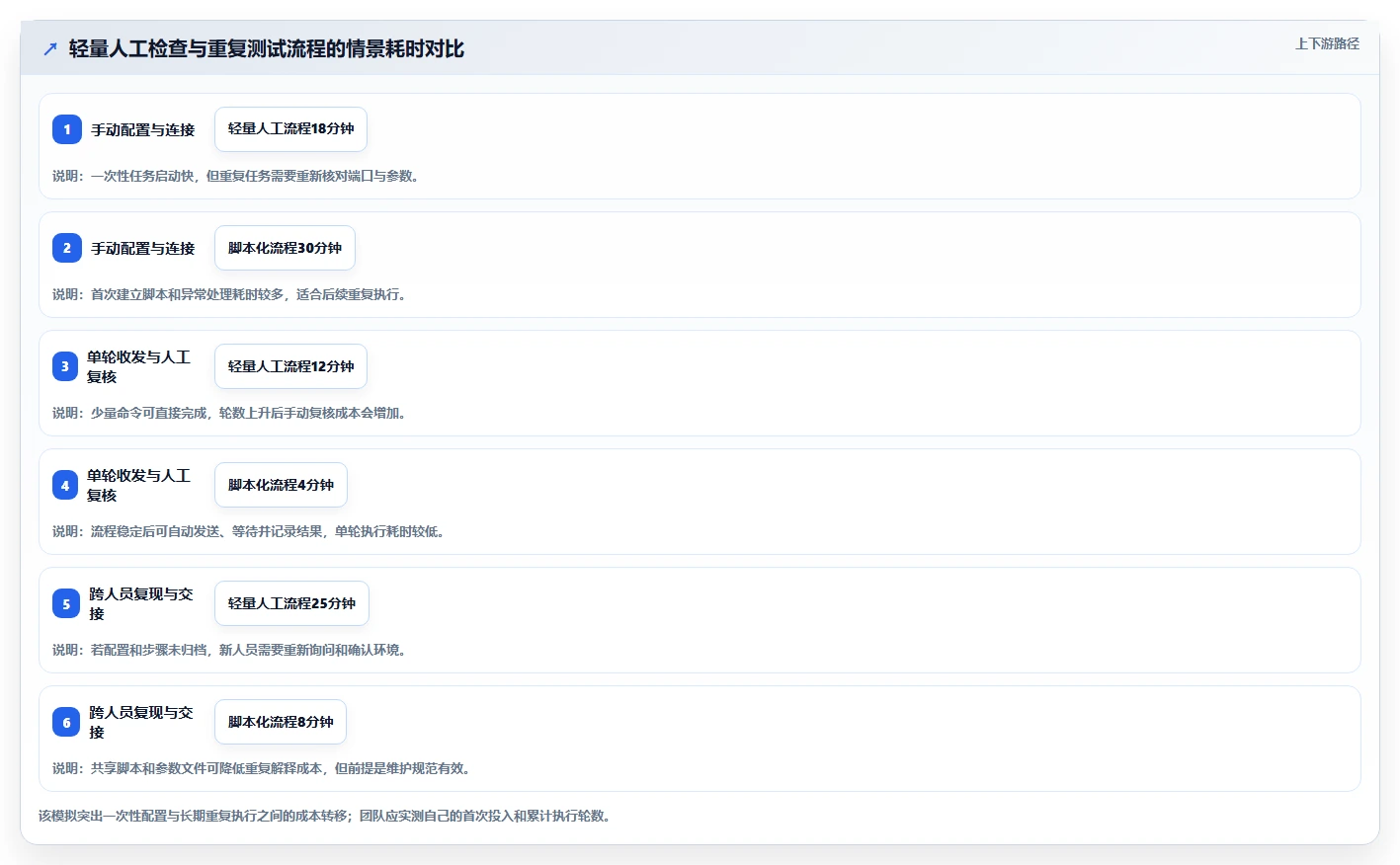Click 手动配置与连接 label in step 1

click(x=143, y=129)
